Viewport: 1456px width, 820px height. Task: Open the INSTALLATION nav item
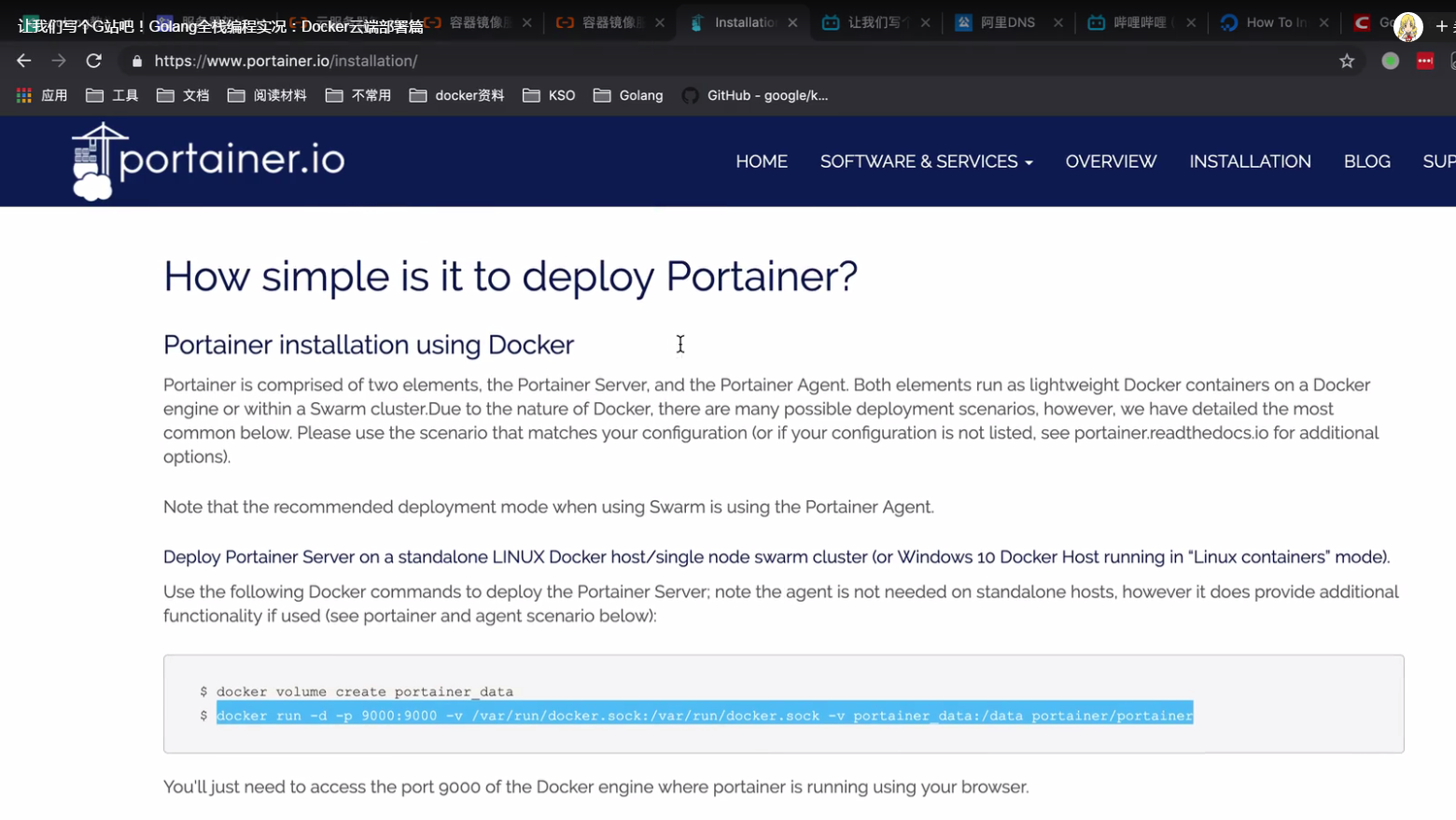[1250, 161]
